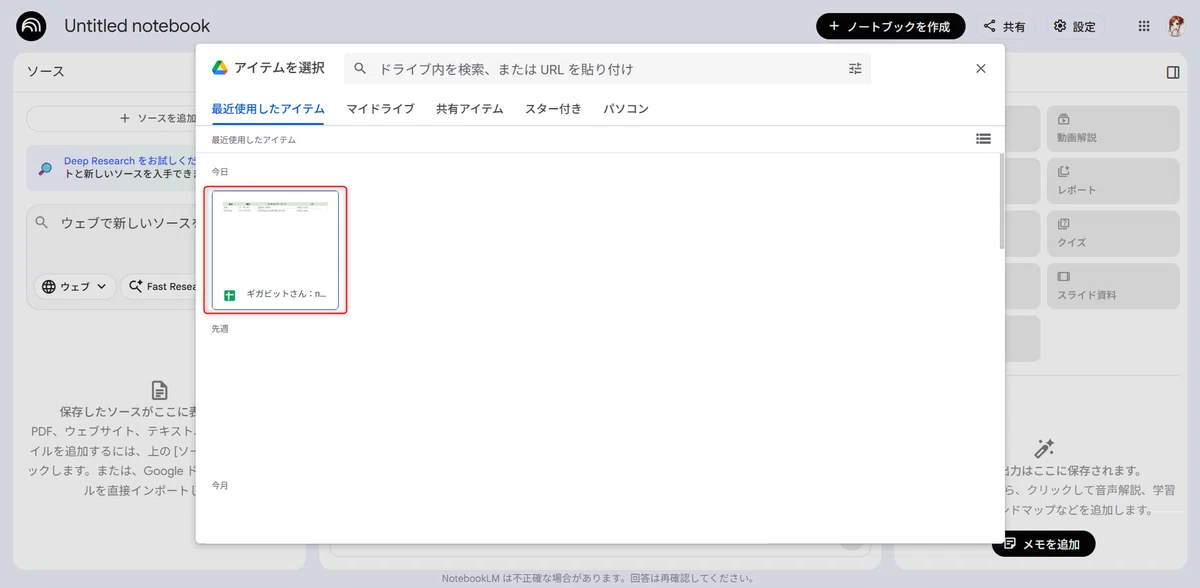The image size is (1200, 588).
Task: Open the 共有アイテム tab
Action: [469, 109]
